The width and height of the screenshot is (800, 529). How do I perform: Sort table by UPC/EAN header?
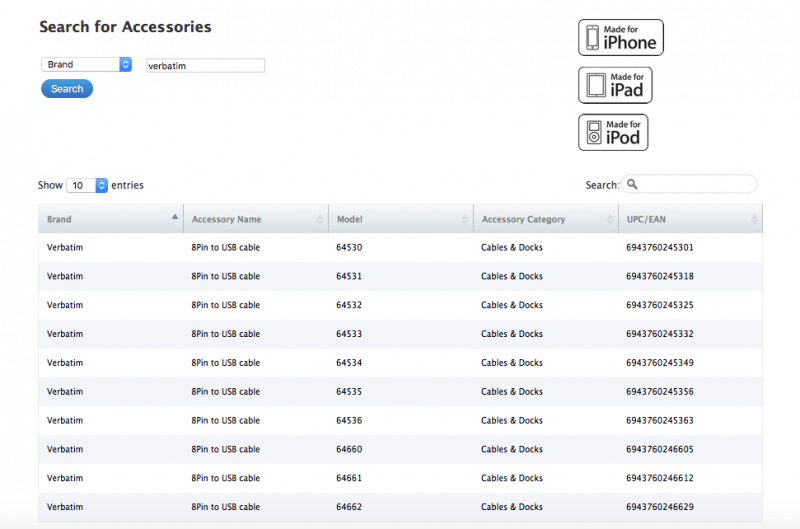[690, 219]
